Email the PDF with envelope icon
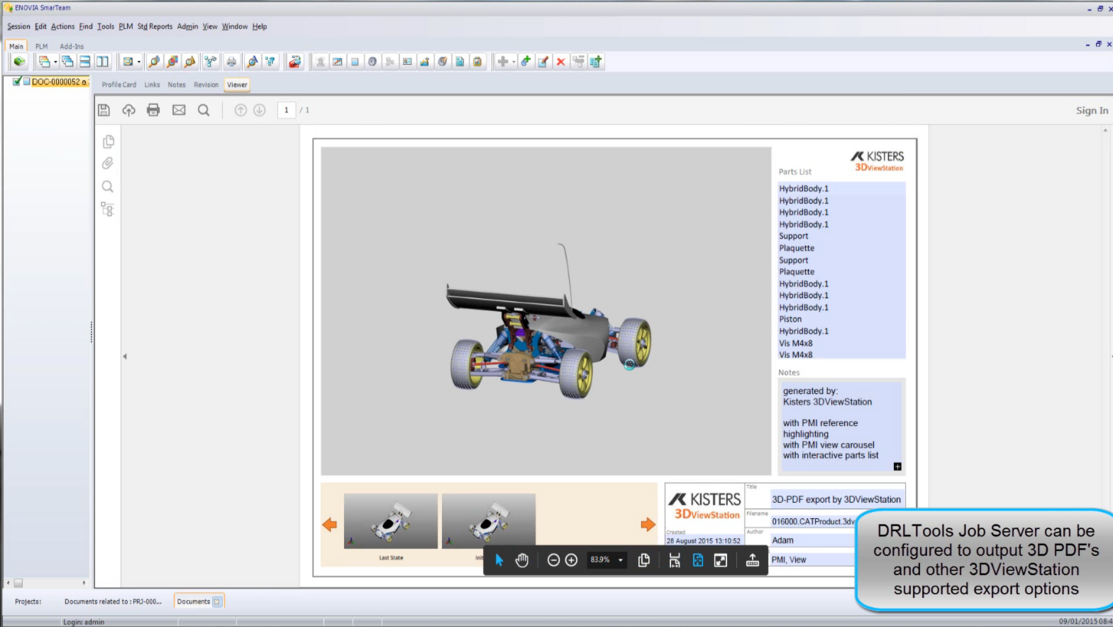This screenshot has height=627, width=1113. 179,110
